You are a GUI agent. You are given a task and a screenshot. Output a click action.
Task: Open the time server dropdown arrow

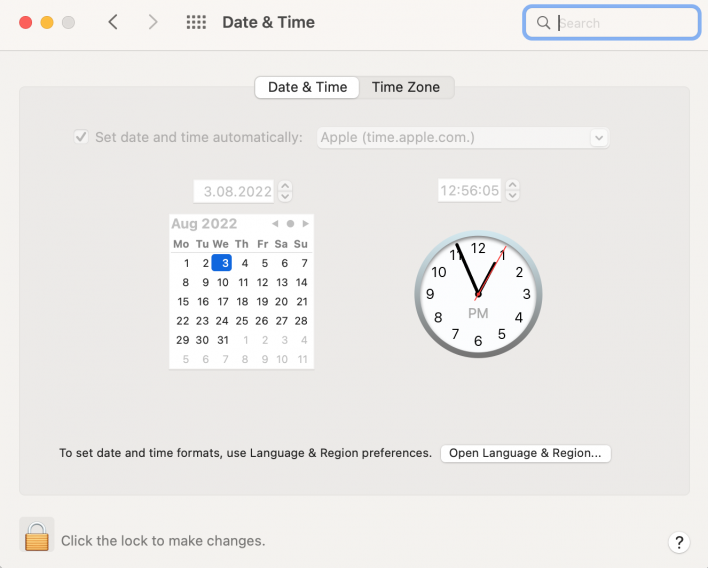[x=599, y=138]
